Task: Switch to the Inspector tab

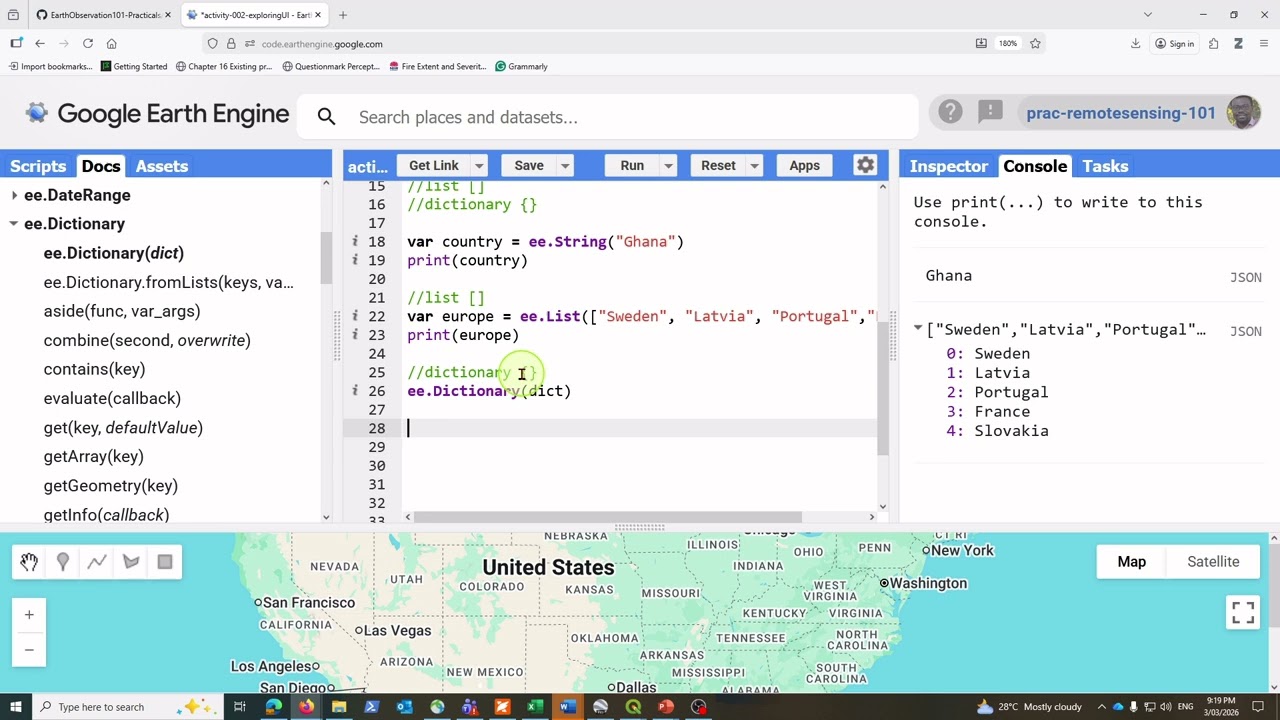Action: pyautogui.click(x=949, y=166)
